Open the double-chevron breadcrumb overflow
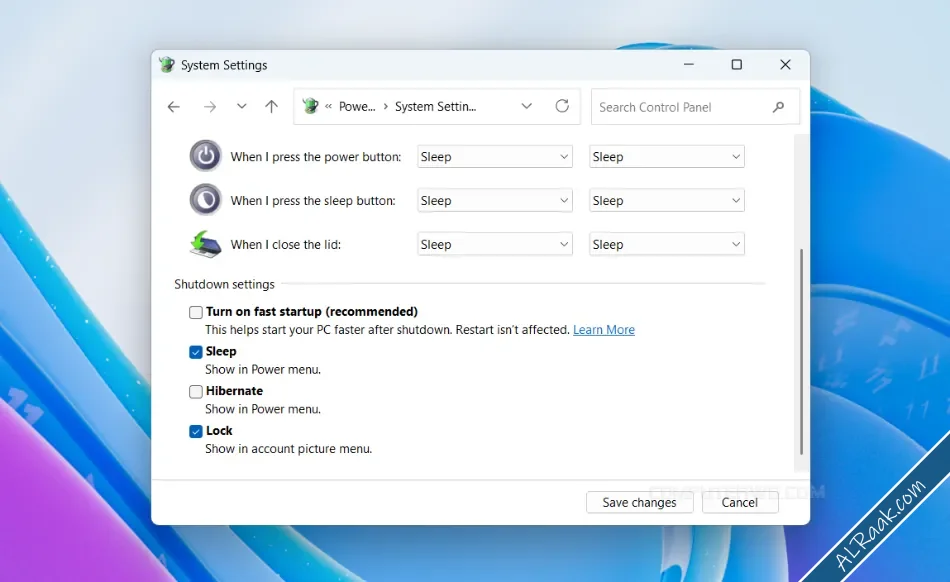Image resolution: width=950 pixels, height=582 pixels. [328, 107]
